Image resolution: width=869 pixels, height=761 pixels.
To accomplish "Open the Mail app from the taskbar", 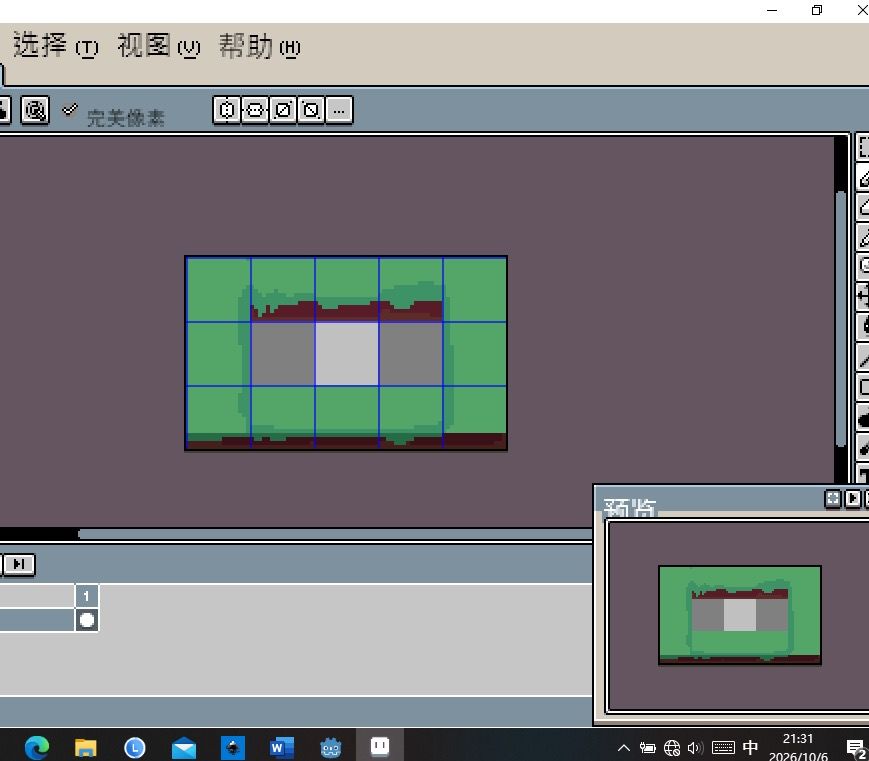I will (184, 748).
